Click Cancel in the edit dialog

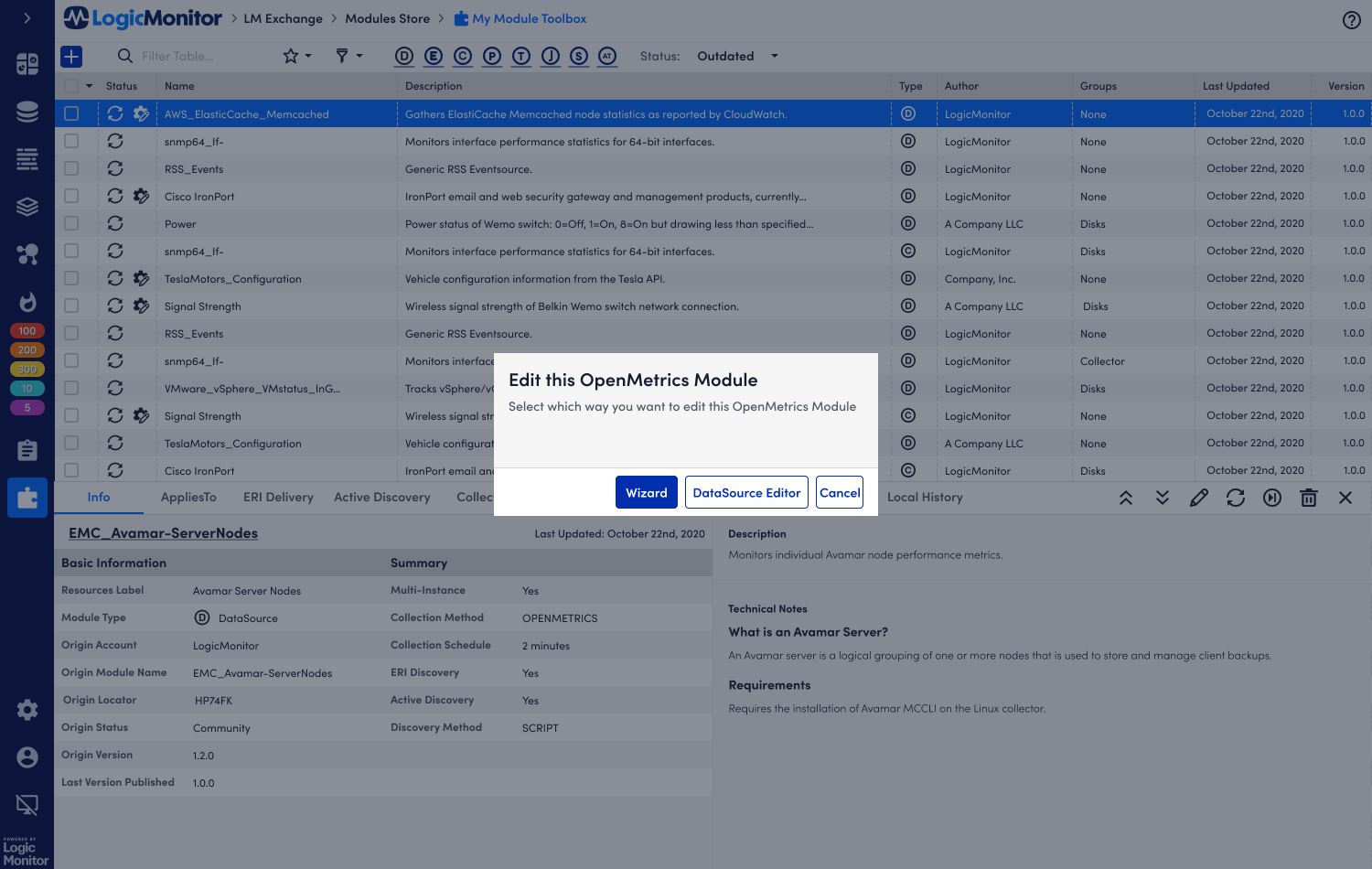840,492
